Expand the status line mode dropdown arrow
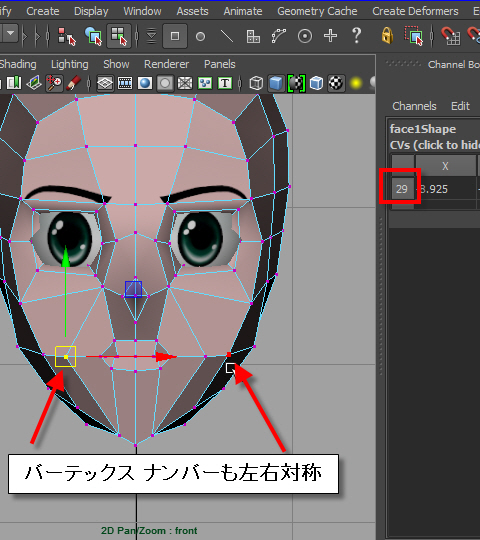The width and height of the screenshot is (480, 540). pyautogui.click(x=10, y=34)
